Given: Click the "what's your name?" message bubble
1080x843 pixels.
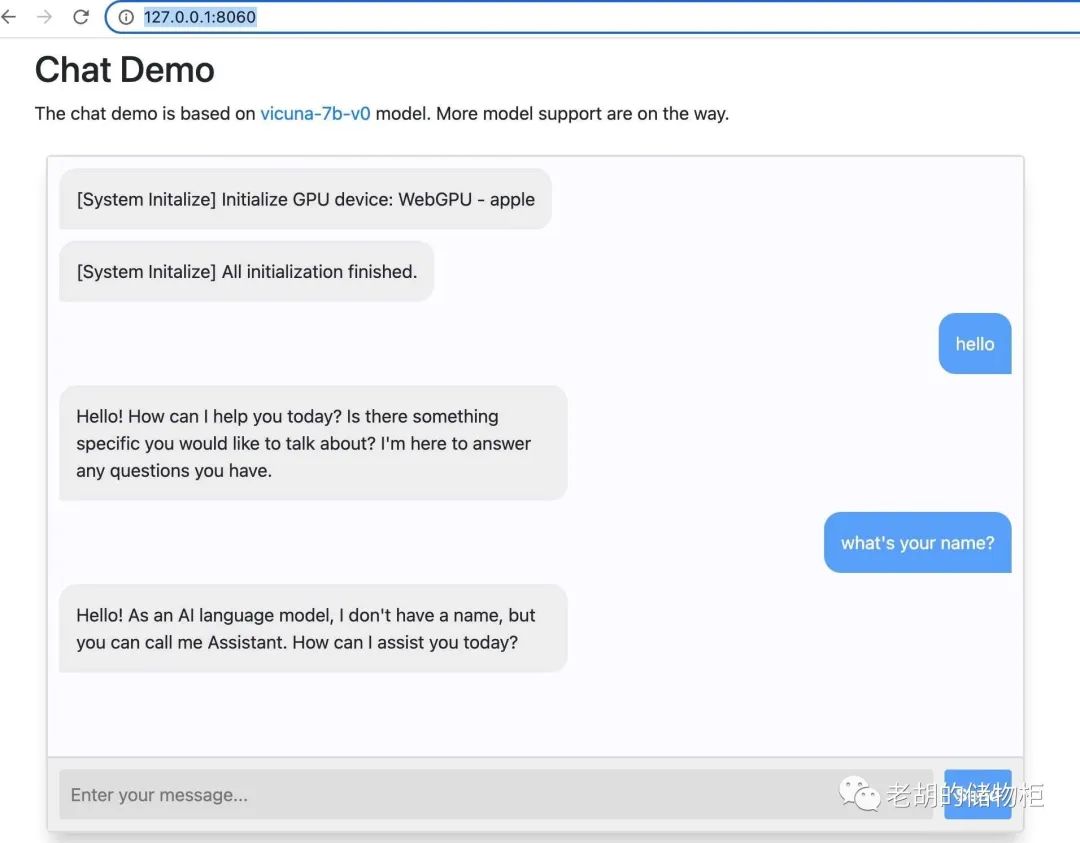Looking at the screenshot, I should [917, 543].
